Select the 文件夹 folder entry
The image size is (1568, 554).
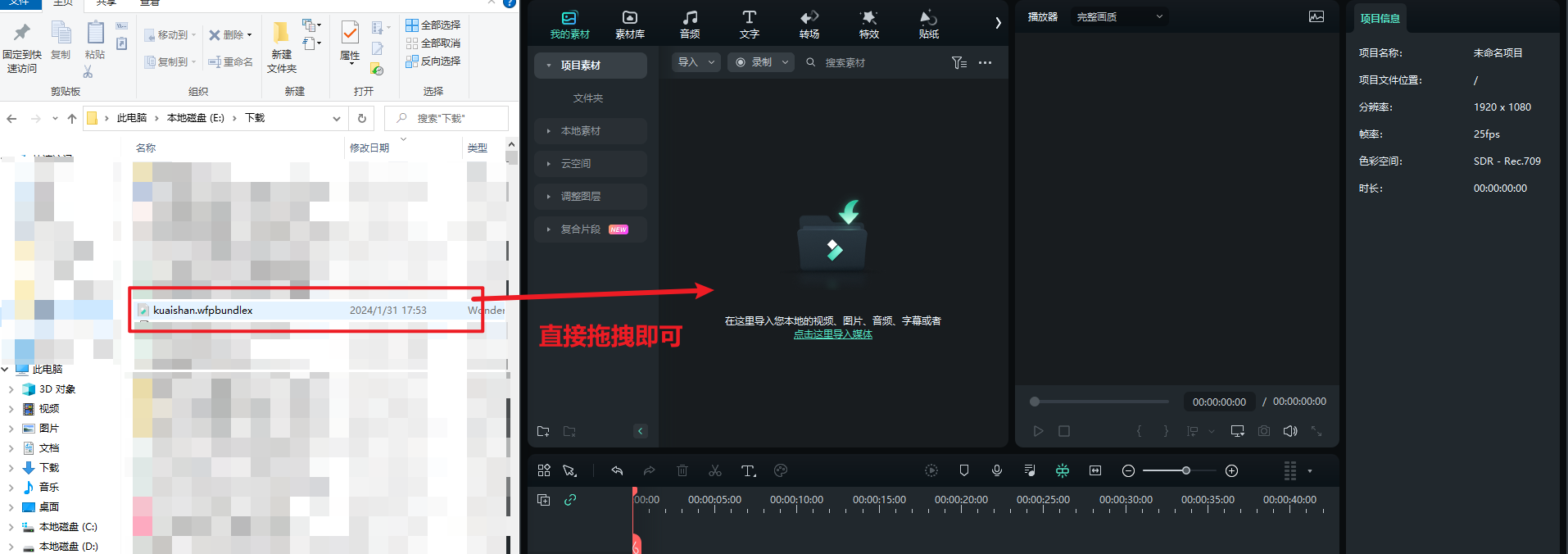point(587,98)
